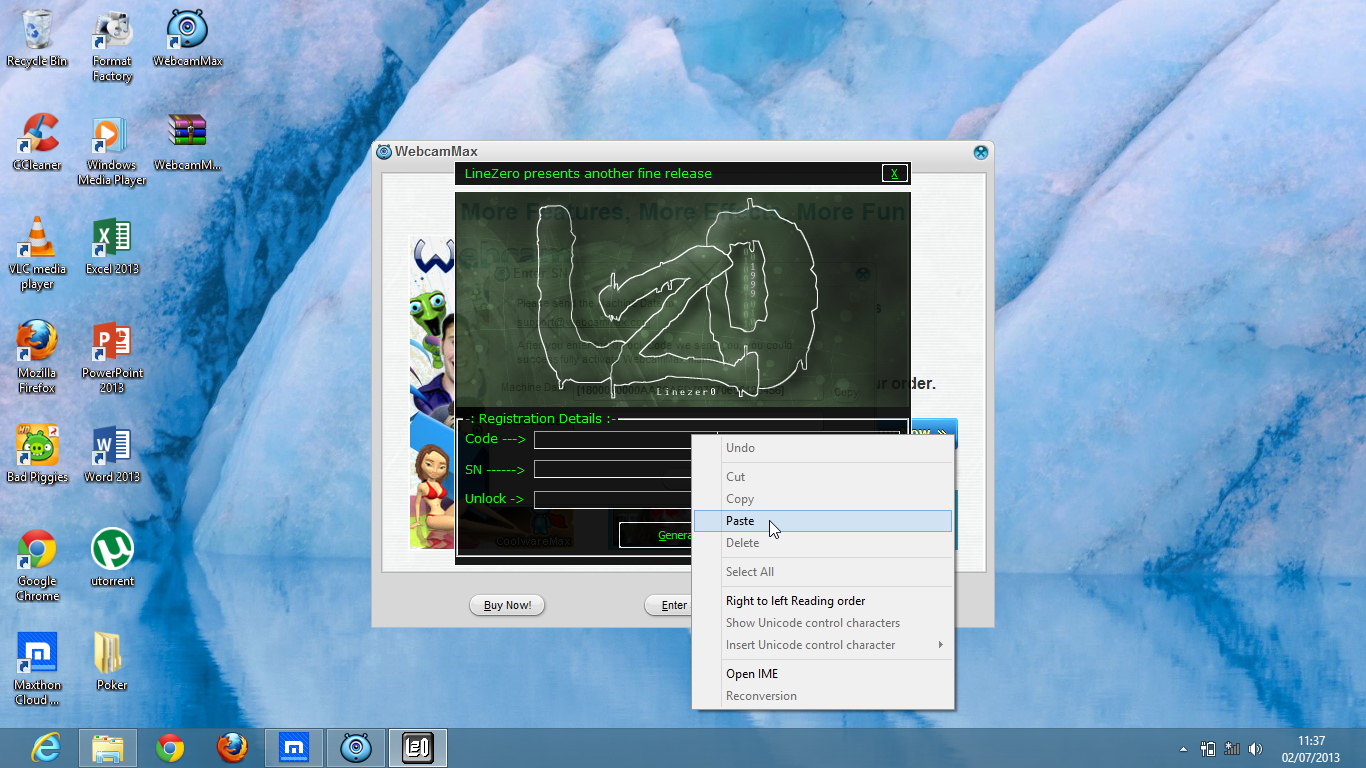Choose Paste in the context menu
This screenshot has height=768, width=1366.
pos(823,521)
